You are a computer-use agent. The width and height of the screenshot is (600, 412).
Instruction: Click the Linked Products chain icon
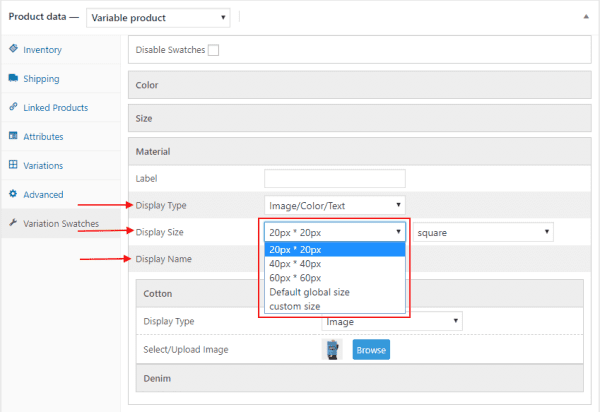click(x=13, y=107)
